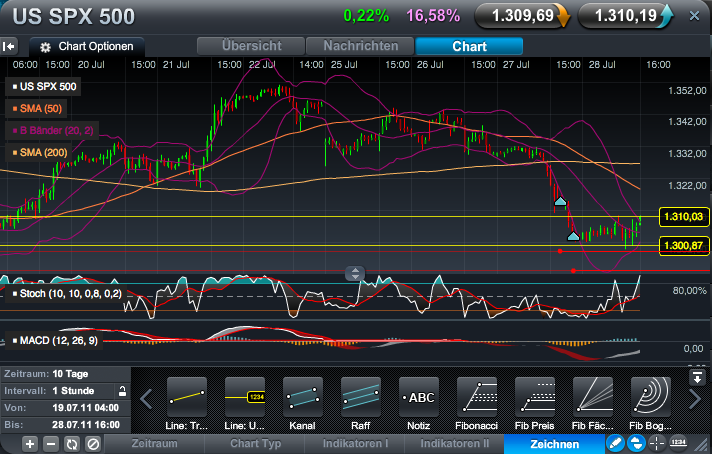Activate the pencil drawing mode icon
Screen dimensions: 712x454
pyautogui.click(x=615, y=443)
